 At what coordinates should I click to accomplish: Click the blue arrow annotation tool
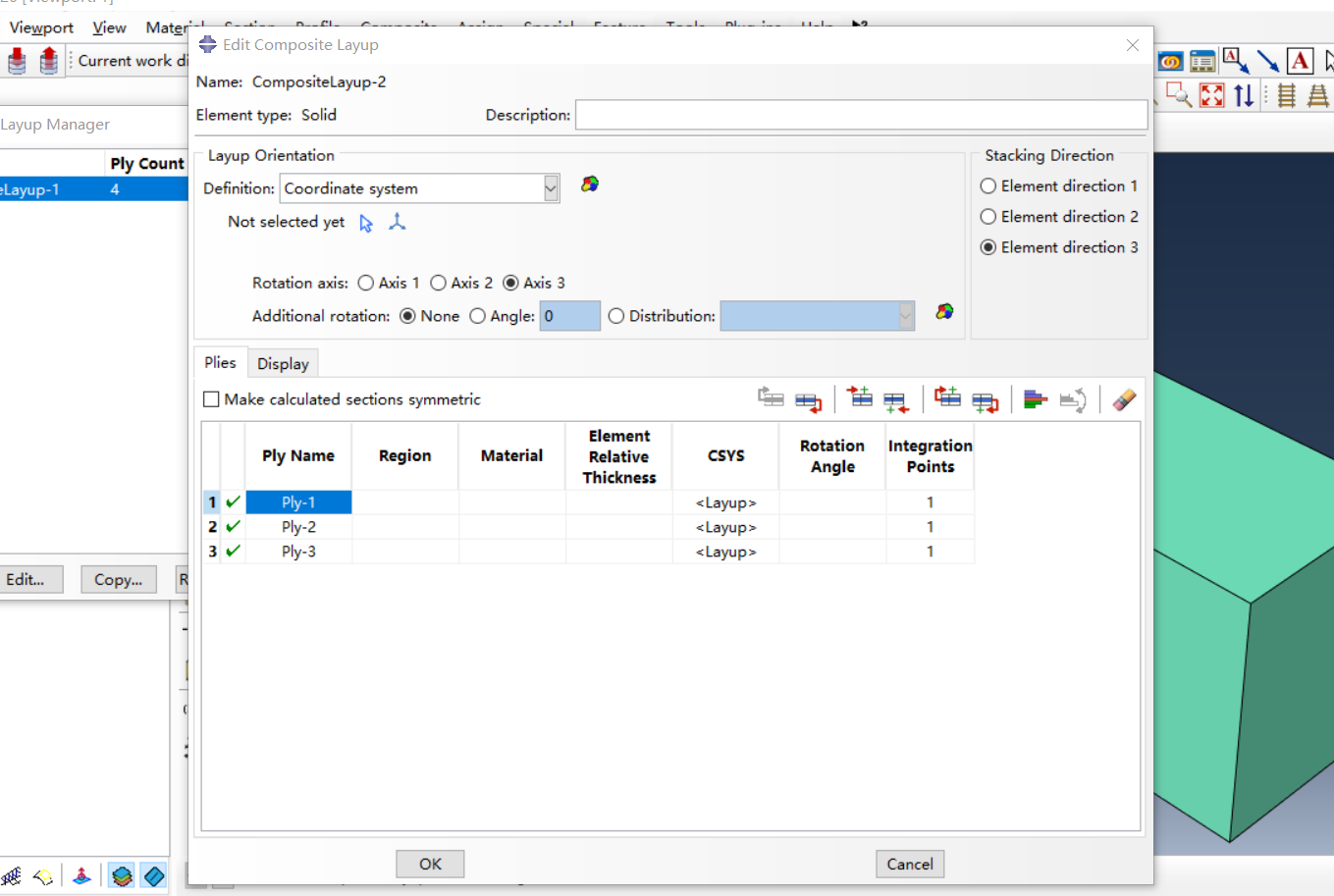coord(1267,62)
